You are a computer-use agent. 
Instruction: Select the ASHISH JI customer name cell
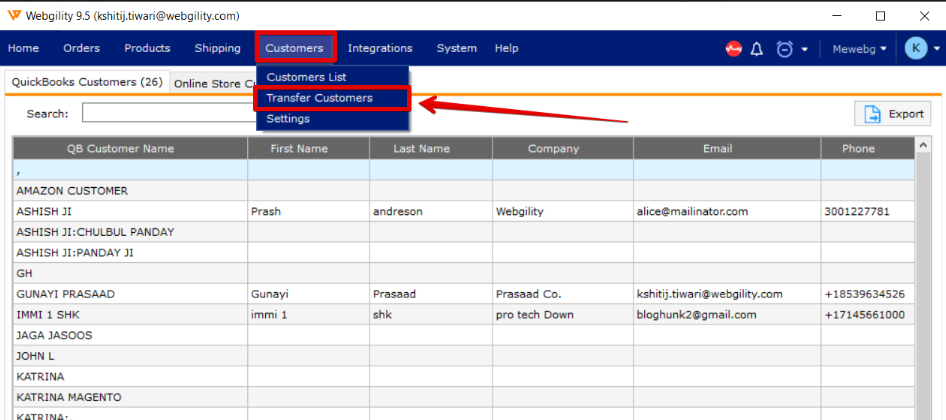(130, 211)
